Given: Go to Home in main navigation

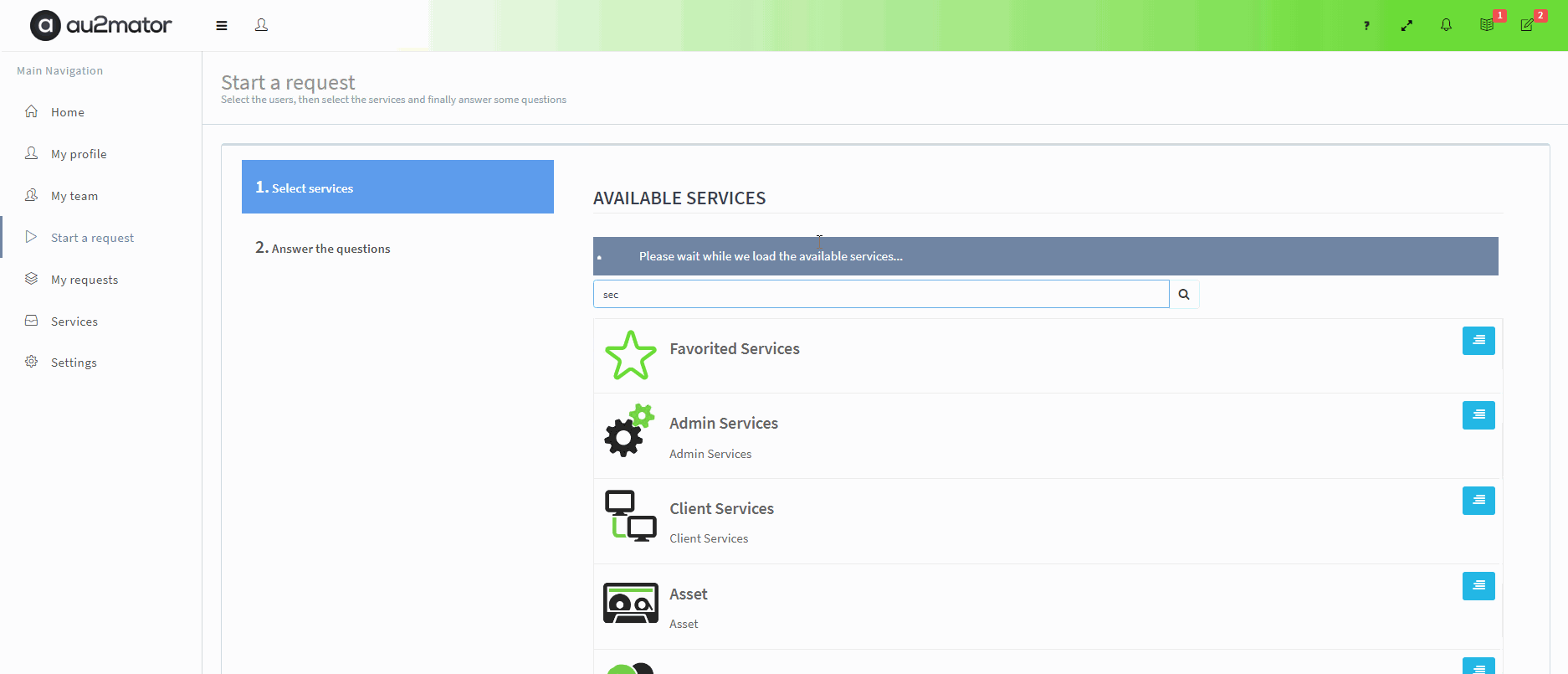Looking at the screenshot, I should point(67,112).
